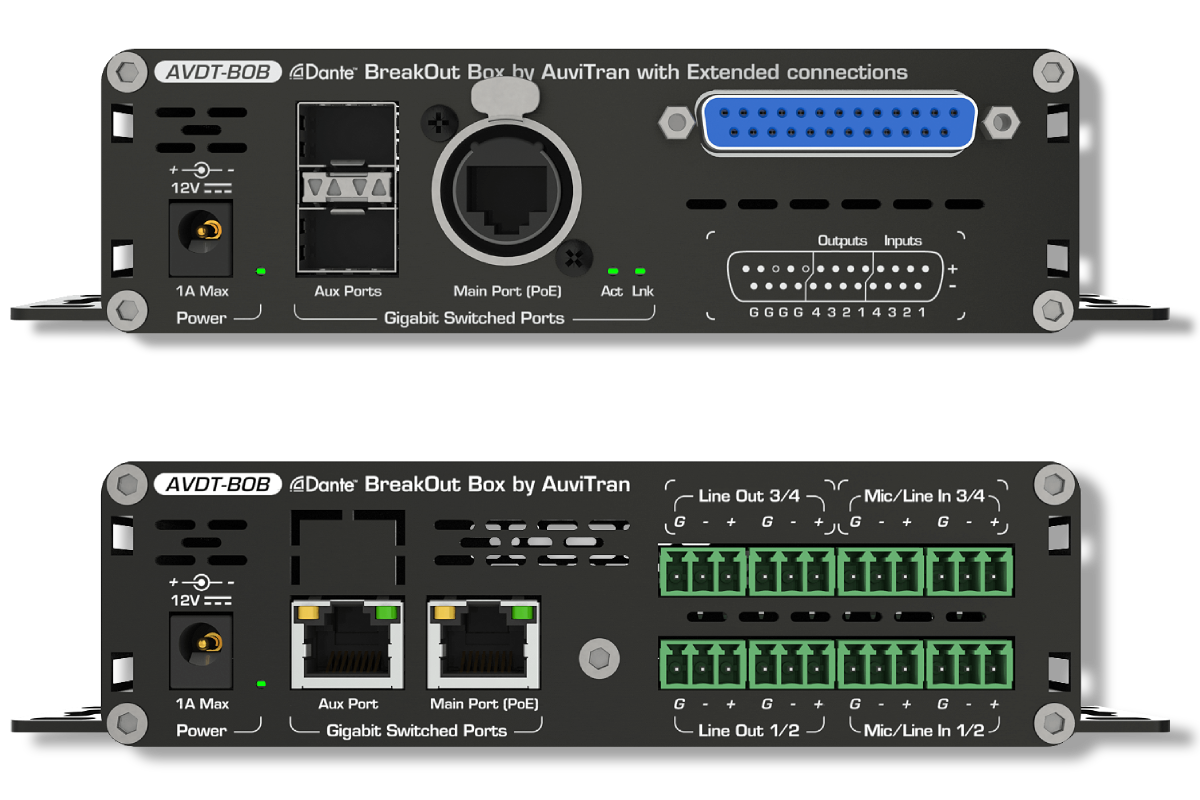
Task: Select the lower unit's Main Port RJ45 socket
Action: [x=484, y=642]
